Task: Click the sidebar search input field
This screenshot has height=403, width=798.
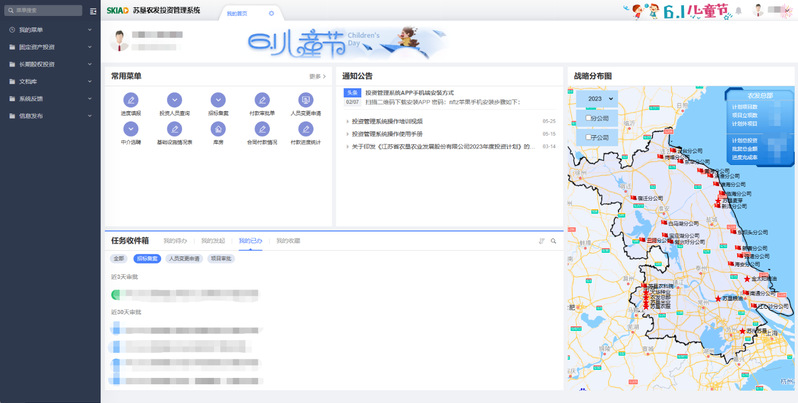Action: coord(48,11)
